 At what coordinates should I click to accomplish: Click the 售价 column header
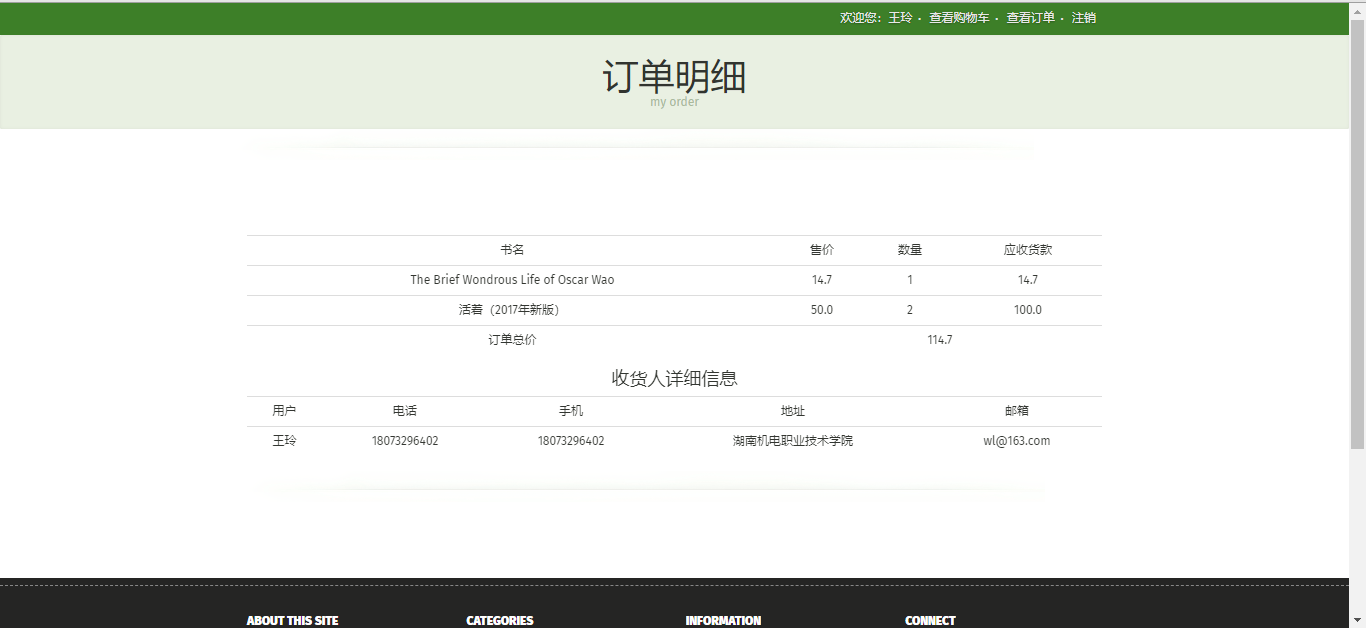(x=822, y=250)
